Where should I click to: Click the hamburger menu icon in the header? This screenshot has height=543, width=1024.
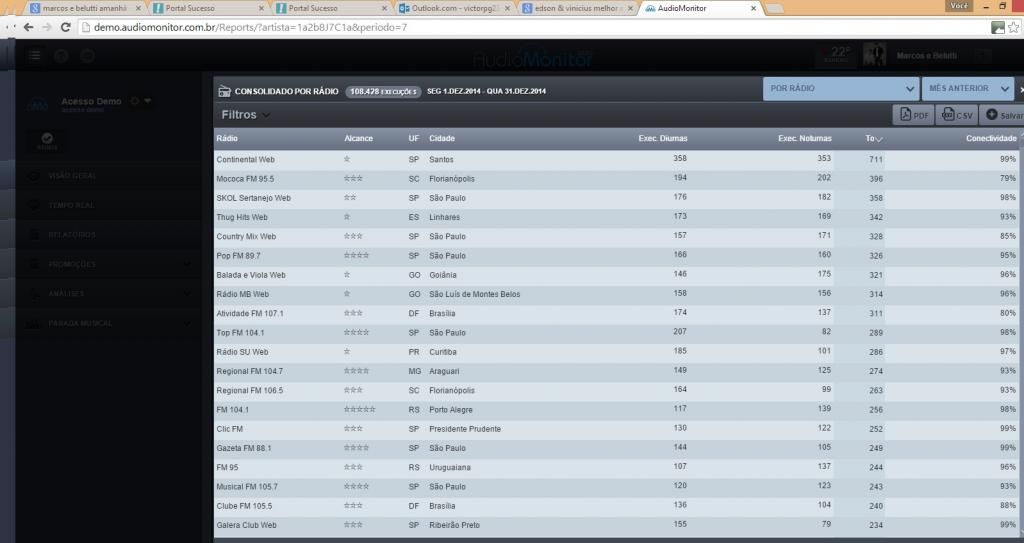point(35,56)
